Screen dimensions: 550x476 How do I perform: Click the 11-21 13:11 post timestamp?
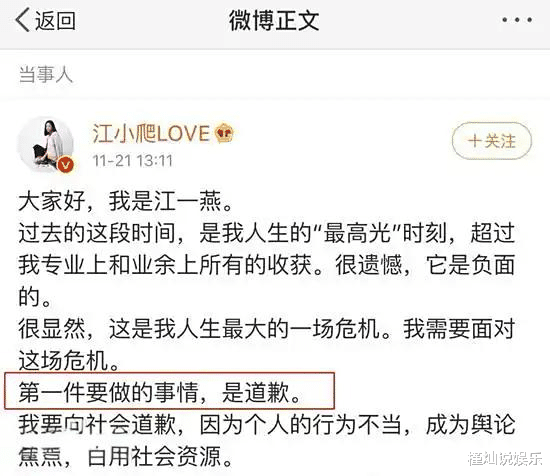click(x=133, y=161)
